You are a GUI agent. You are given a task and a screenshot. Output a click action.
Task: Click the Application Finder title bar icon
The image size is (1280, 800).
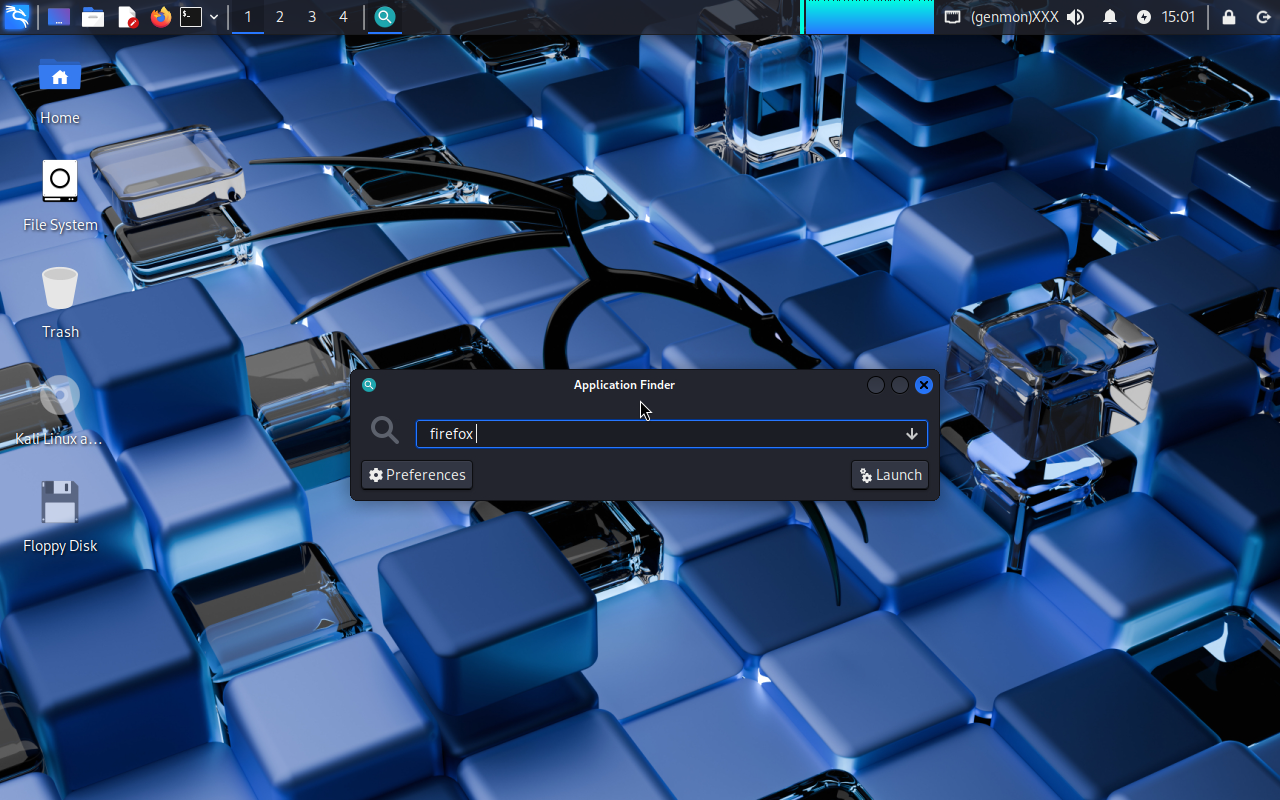pyautogui.click(x=369, y=385)
